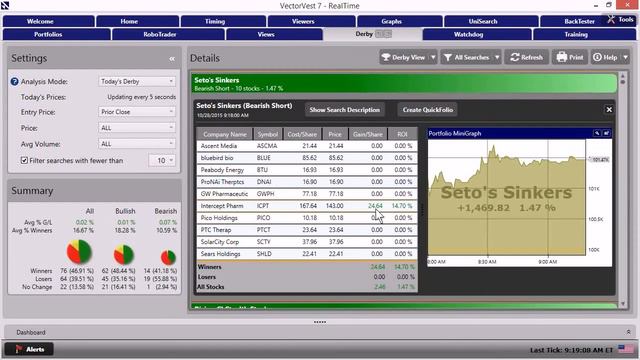Click the Seto's Sinkers green result bar
Screen dimensions: 640x360
(x=404, y=84)
